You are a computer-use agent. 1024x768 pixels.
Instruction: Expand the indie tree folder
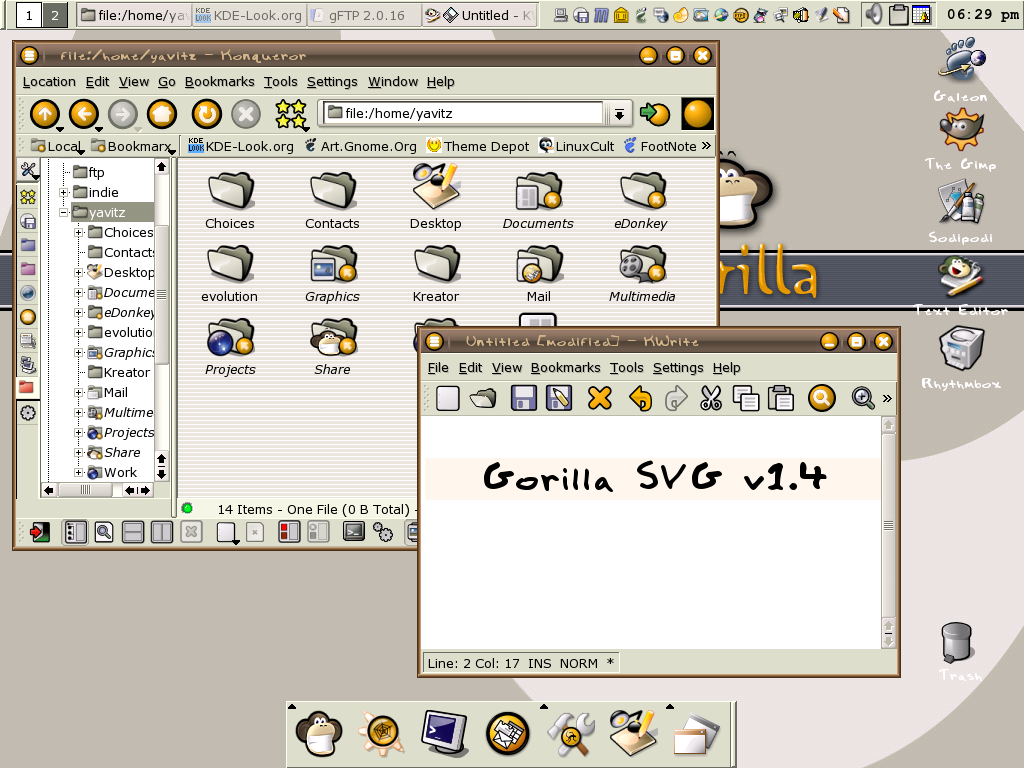point(64,193)
